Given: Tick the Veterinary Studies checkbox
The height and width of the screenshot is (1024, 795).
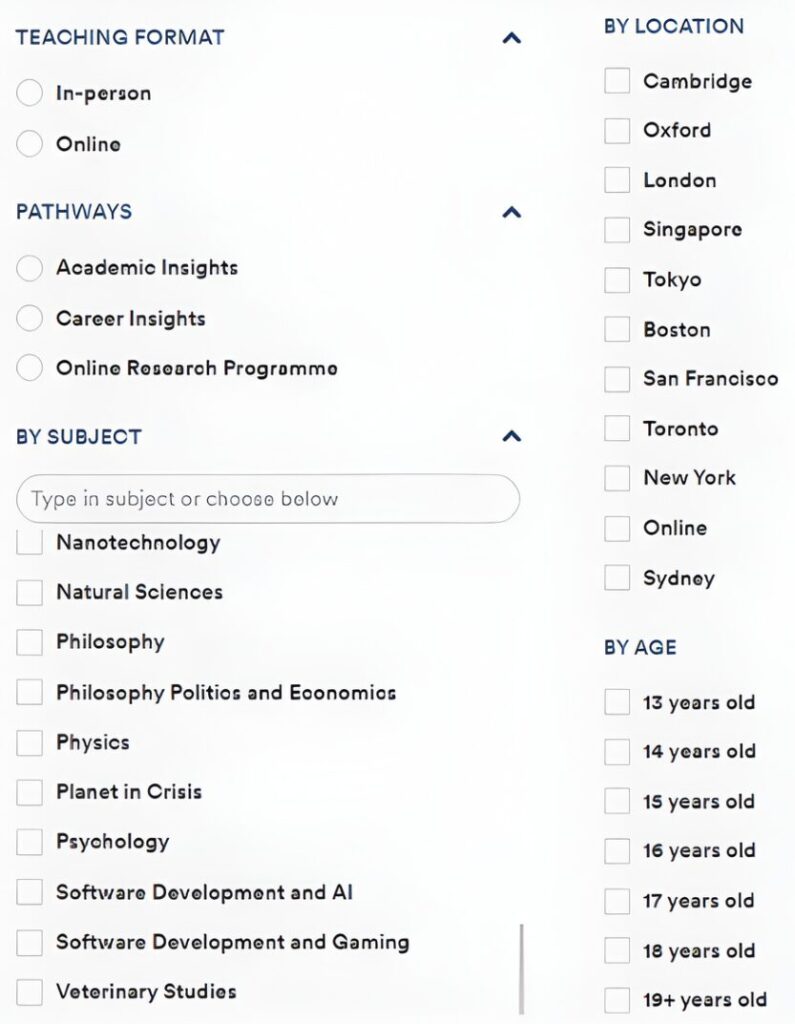Looking at the screenshot, I should 30,992.
